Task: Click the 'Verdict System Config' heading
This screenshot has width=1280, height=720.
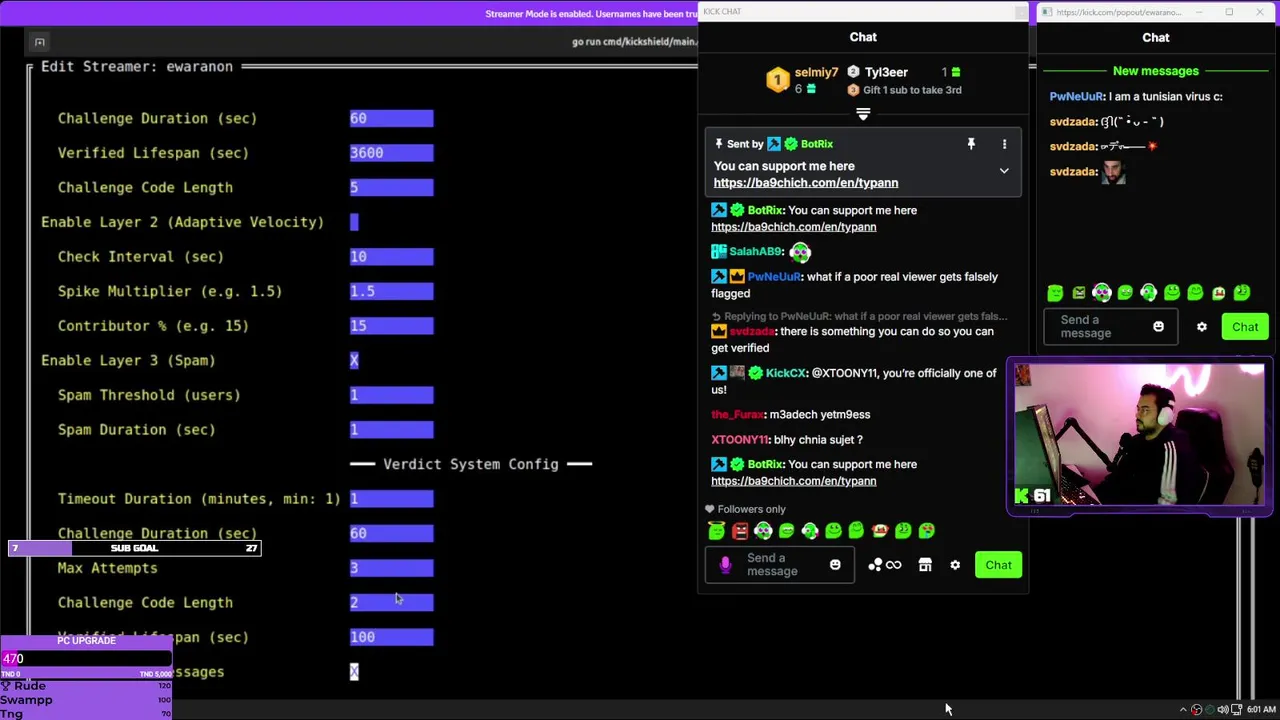Action: click(x=471, y=464)
